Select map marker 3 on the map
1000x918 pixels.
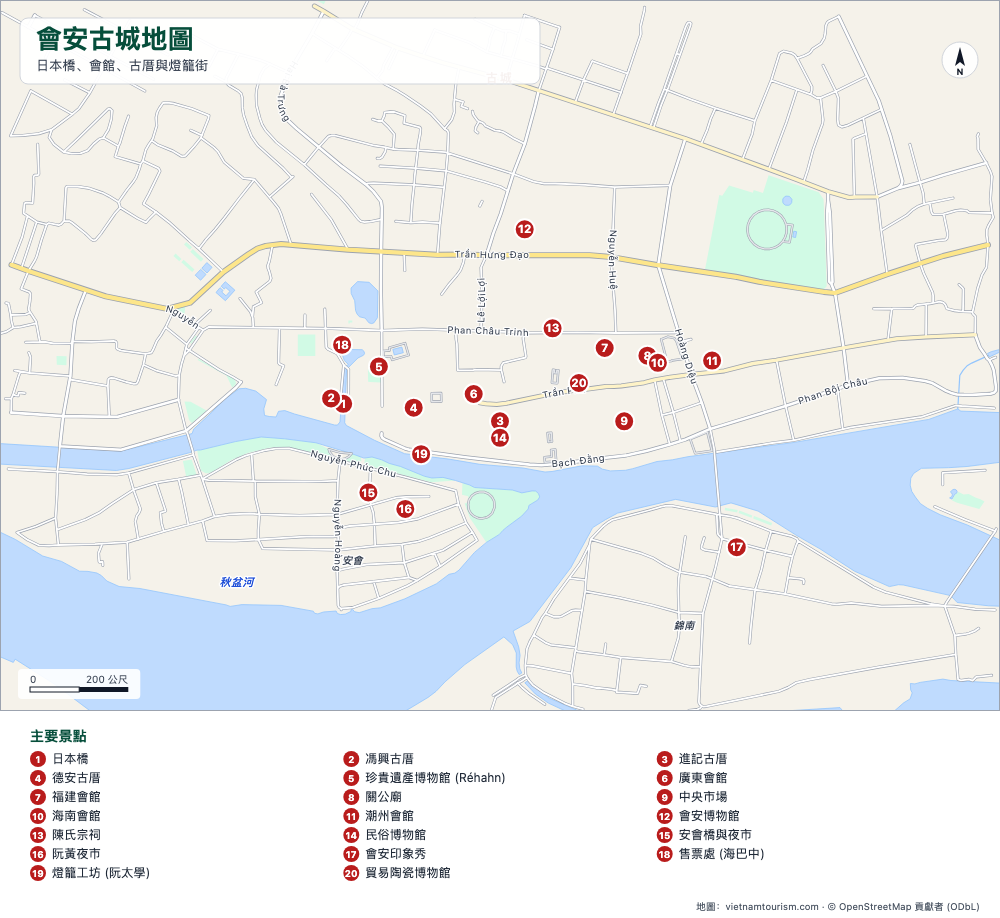[x=500, y=420]
